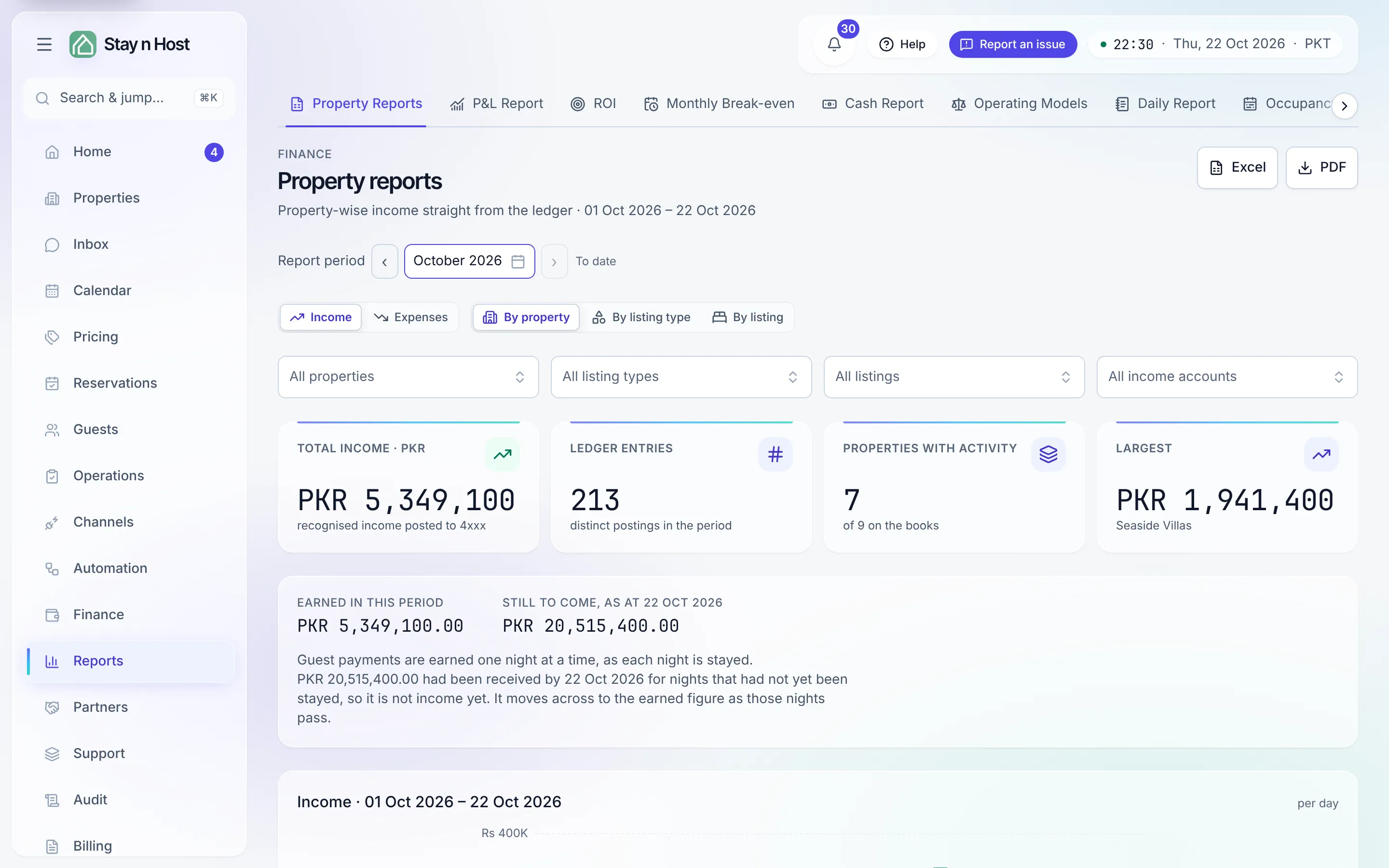Click the Finance wallet icon

[52, 615]
